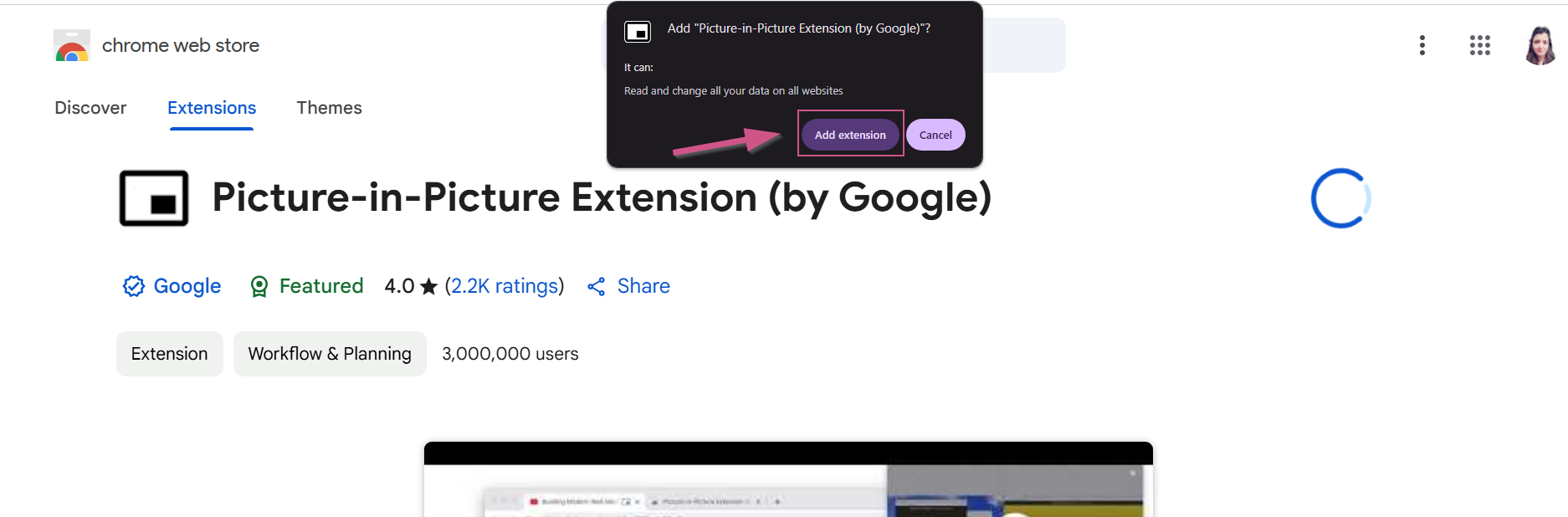
Task: Open the extension preview screenshot thumbnail
Action: pos(788,479)
